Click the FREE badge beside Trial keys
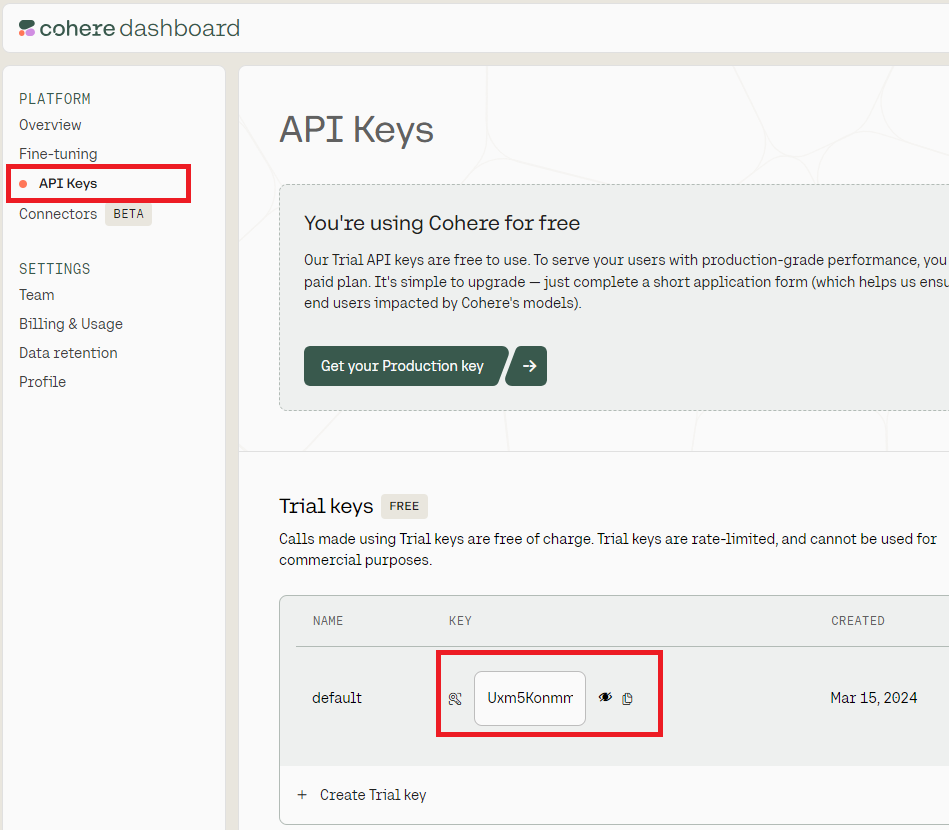The height and width of the screenshot is (830, 949). tap(404, 506)
